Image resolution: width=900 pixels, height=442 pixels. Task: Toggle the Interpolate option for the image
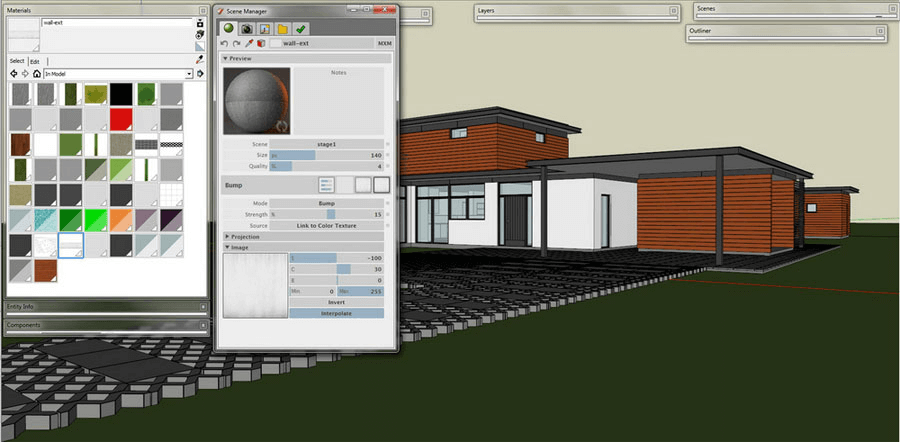336,313
